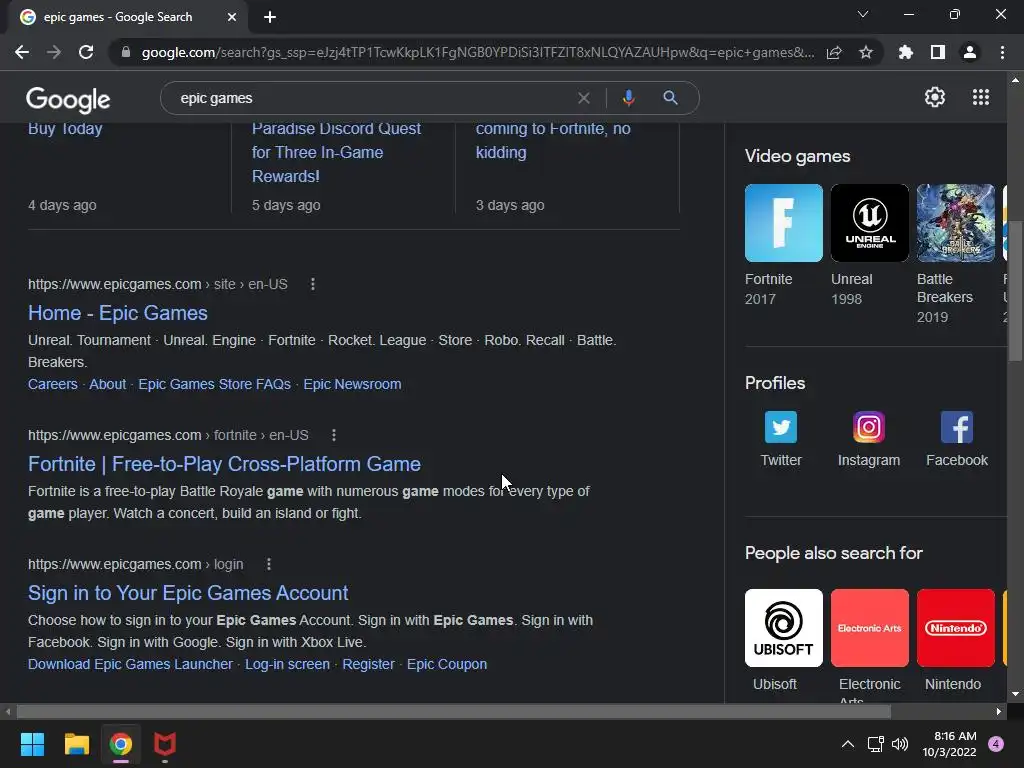Open volume control in system tray

900,744
